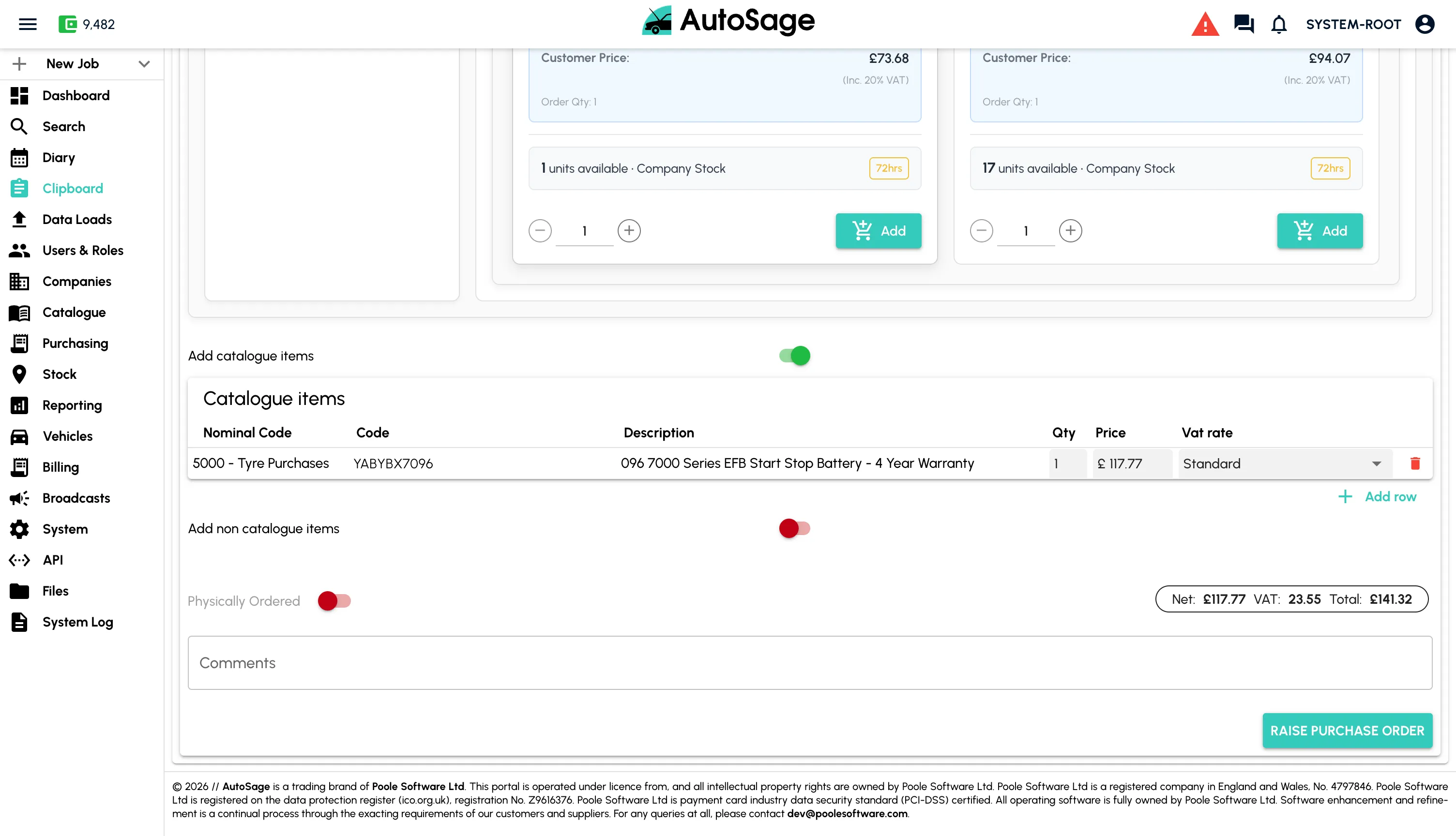Viewport: 1456px width, 836px height.
Task: Click the New Job plus icon
Action: click(x=19, y=64)
